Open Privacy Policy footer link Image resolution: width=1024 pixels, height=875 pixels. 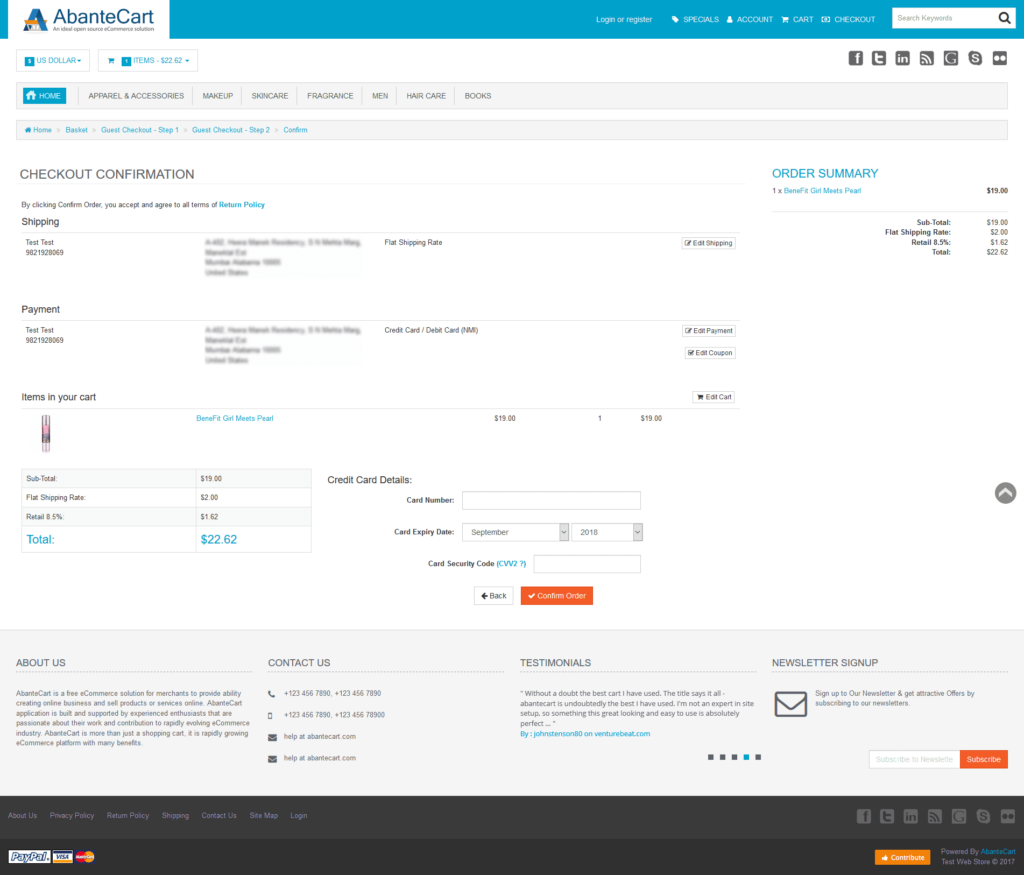pos(72,816)
